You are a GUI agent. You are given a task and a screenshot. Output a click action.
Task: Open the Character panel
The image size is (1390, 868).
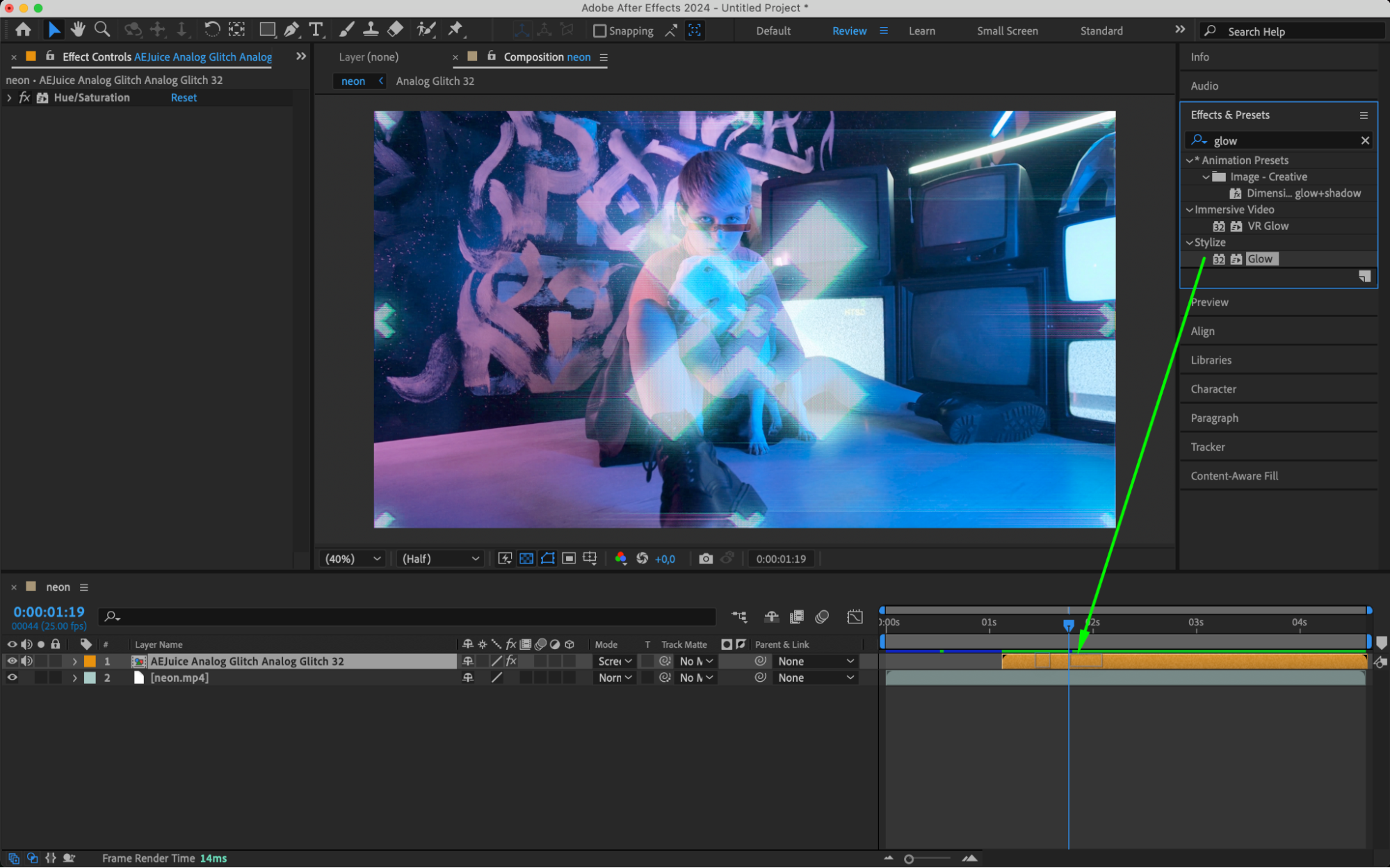click(1213, 389)
